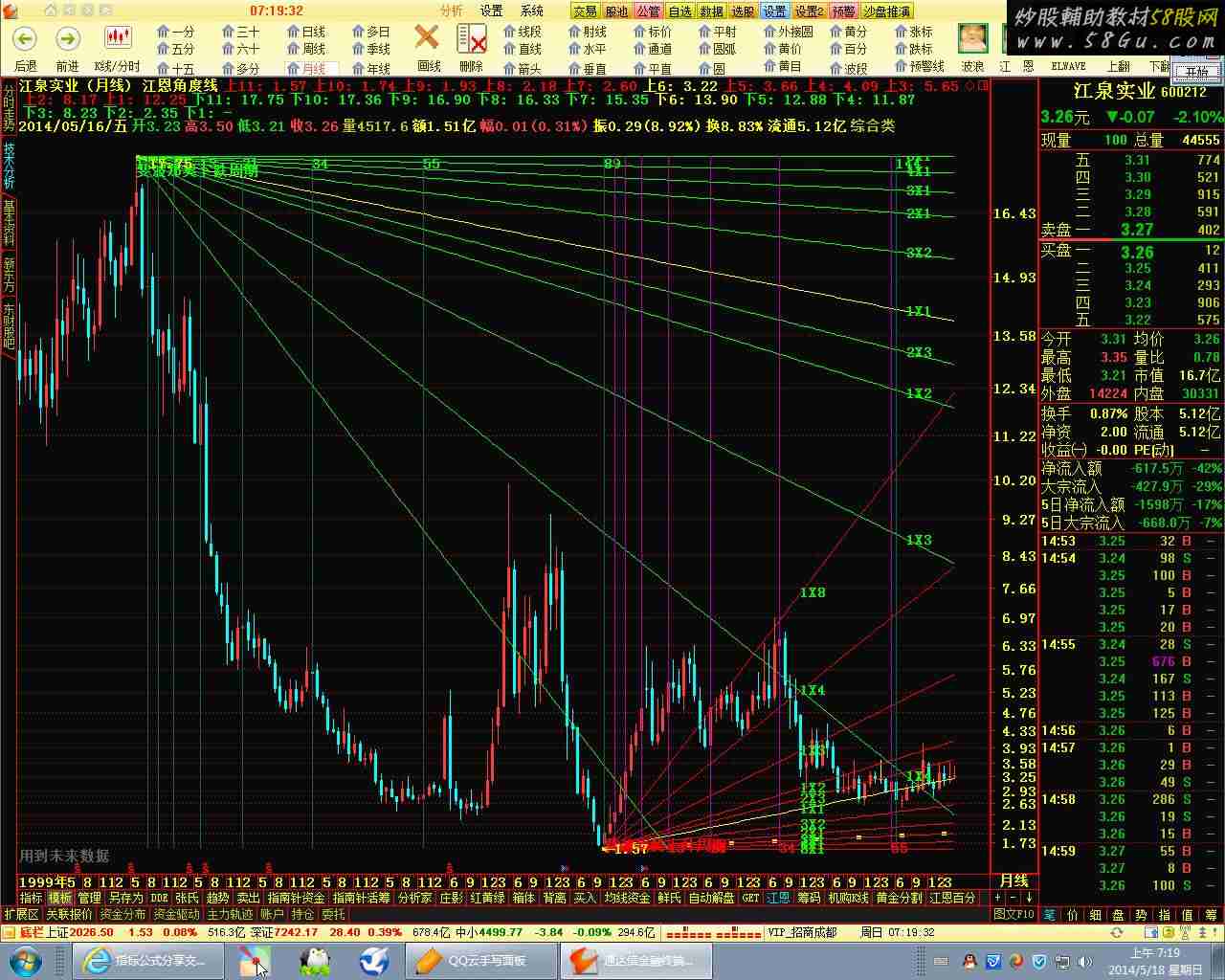The width and height of the screenshot is (1225, 980).
Task: Select the 画线 draw-line pencil icon
Action: (x=428, y=39)
